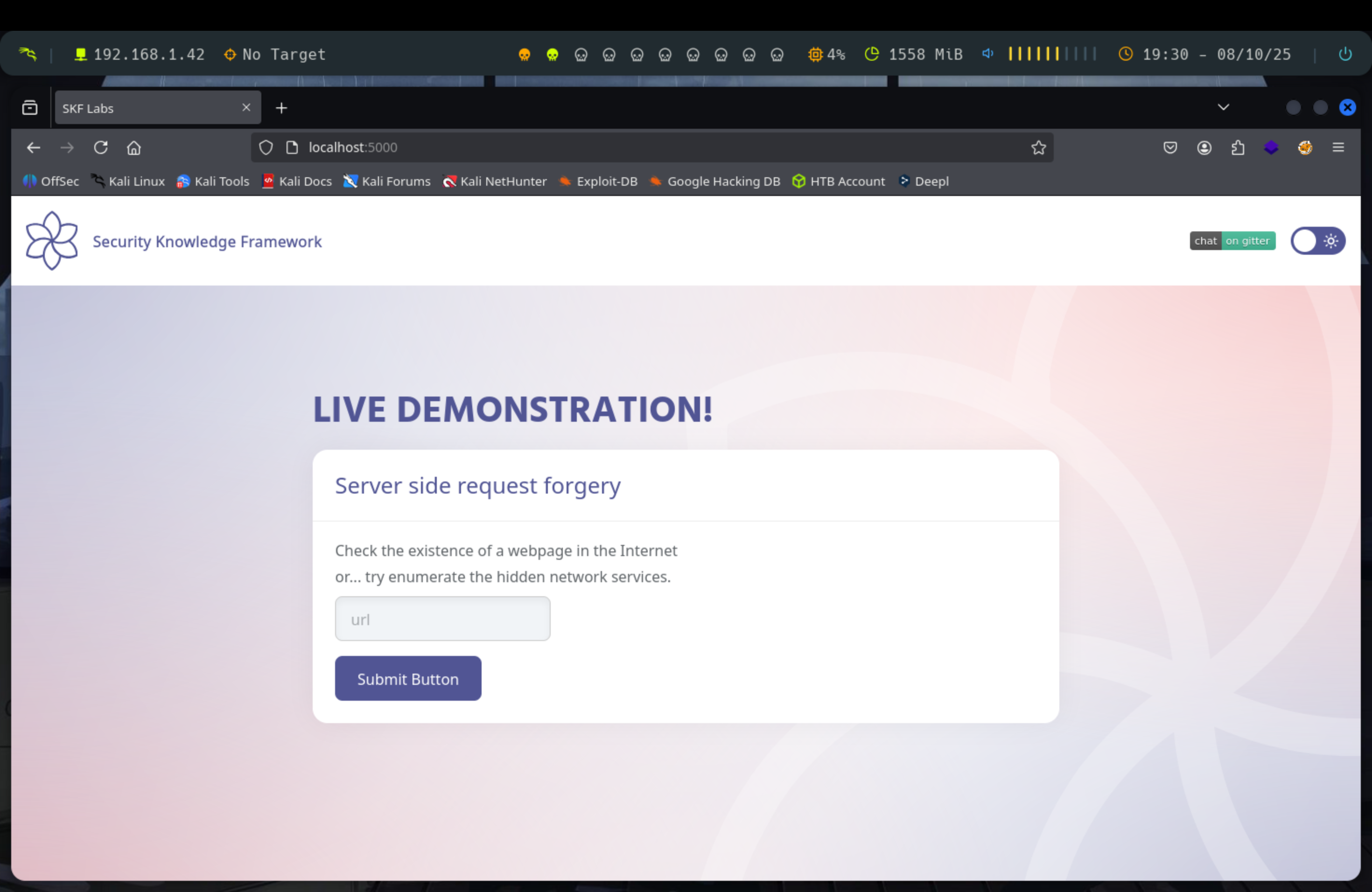Open the tracking protection shield icon

pos(266,148)
